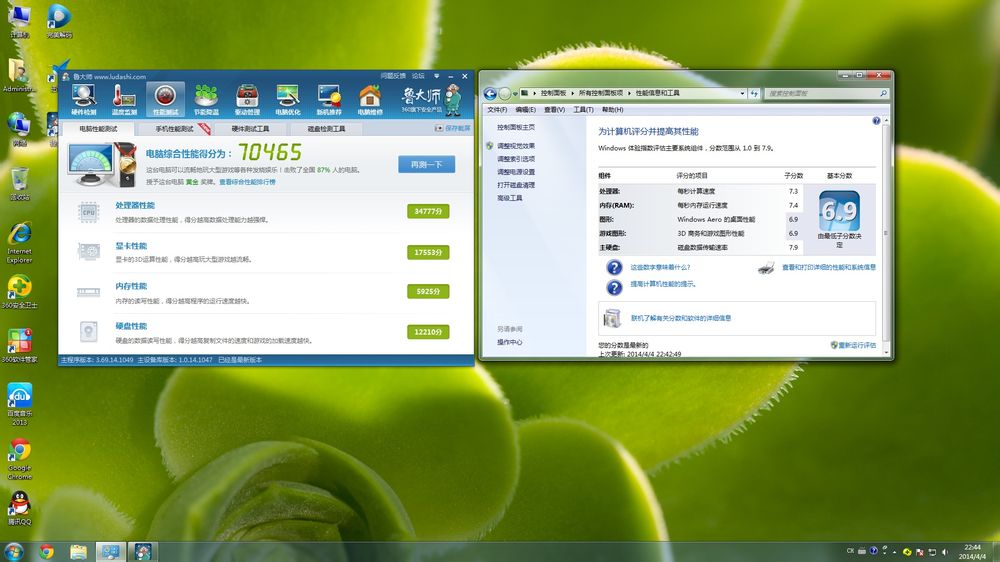
Task: Select 性能测试 performance test gauge icon
Action: (165, 100)
